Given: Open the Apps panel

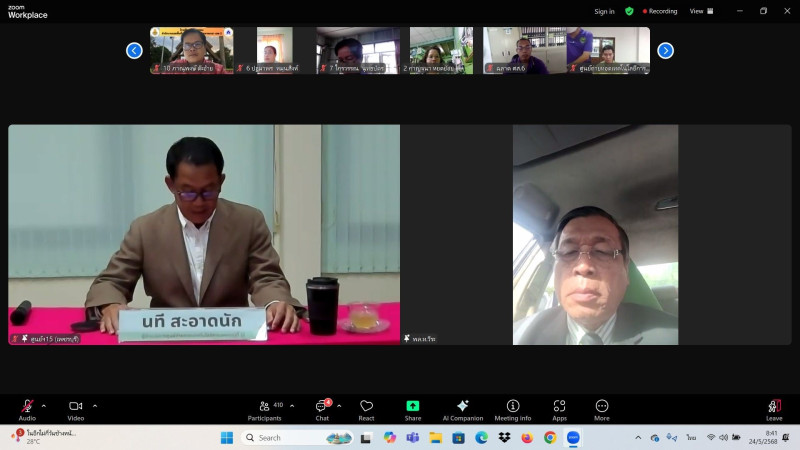Looking at the screenshot, I should click(560, 410).
